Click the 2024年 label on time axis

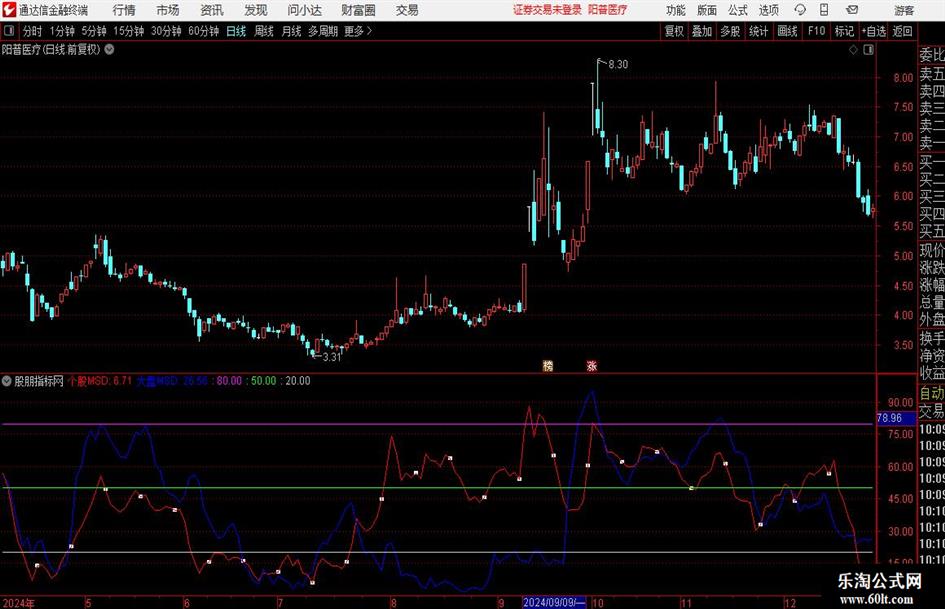coord(18,603)
